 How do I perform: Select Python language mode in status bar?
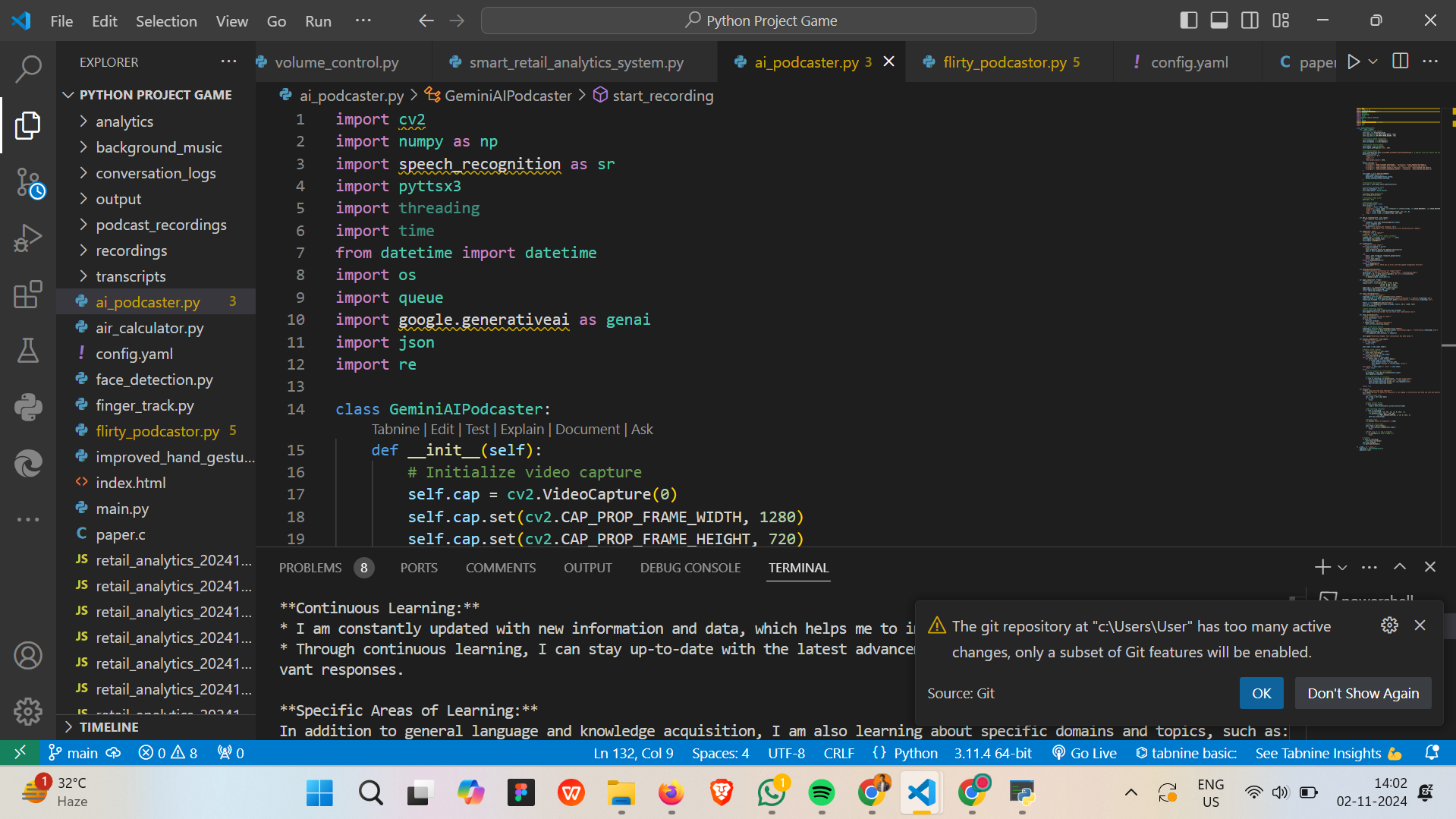pyautogui.click(x=915, y=752)
